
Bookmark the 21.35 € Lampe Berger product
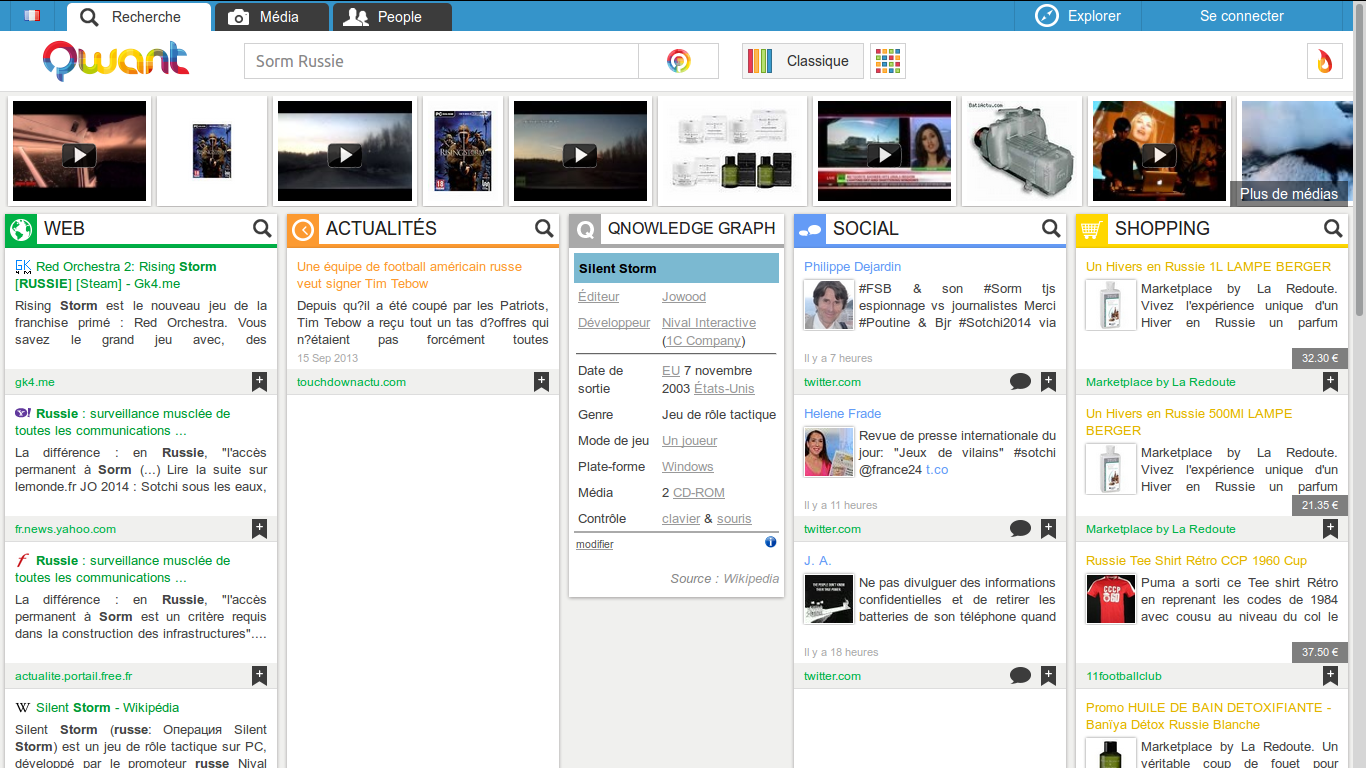pyautogui.click(x=1330, y=528)
